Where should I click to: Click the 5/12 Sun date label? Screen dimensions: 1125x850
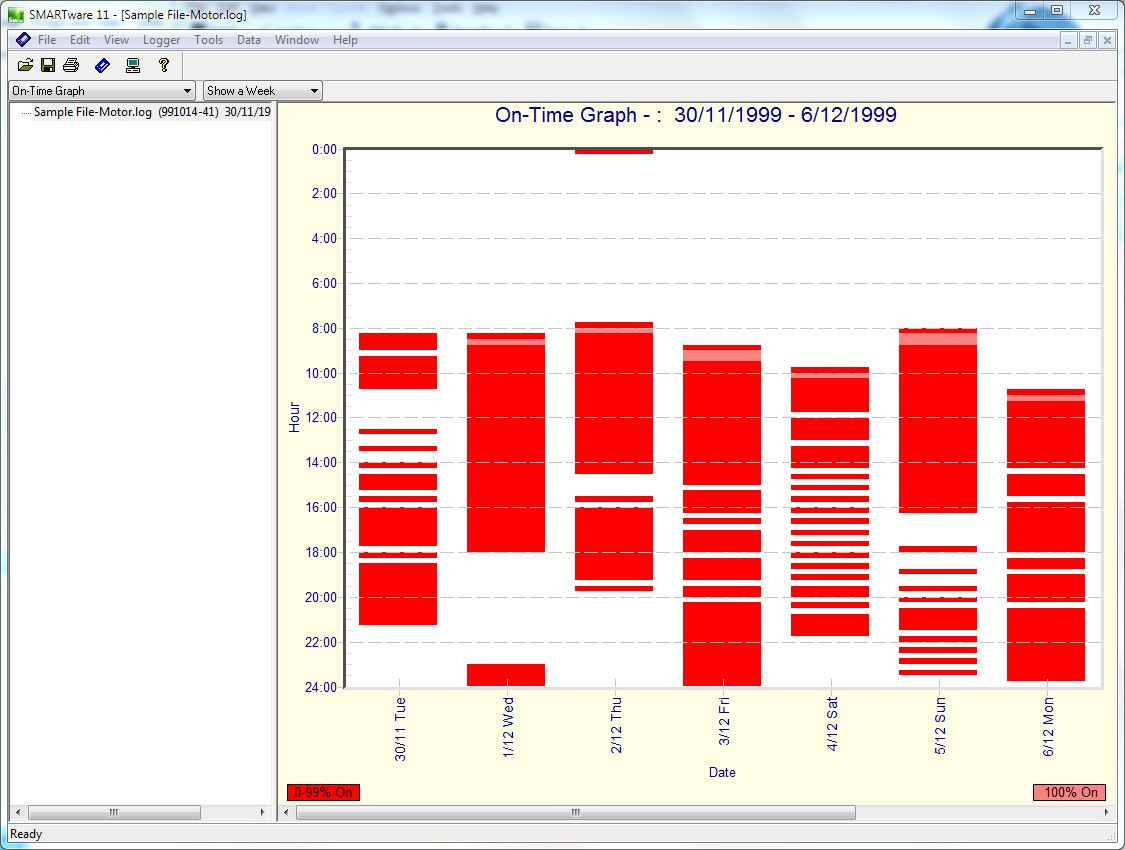[940, 725]
